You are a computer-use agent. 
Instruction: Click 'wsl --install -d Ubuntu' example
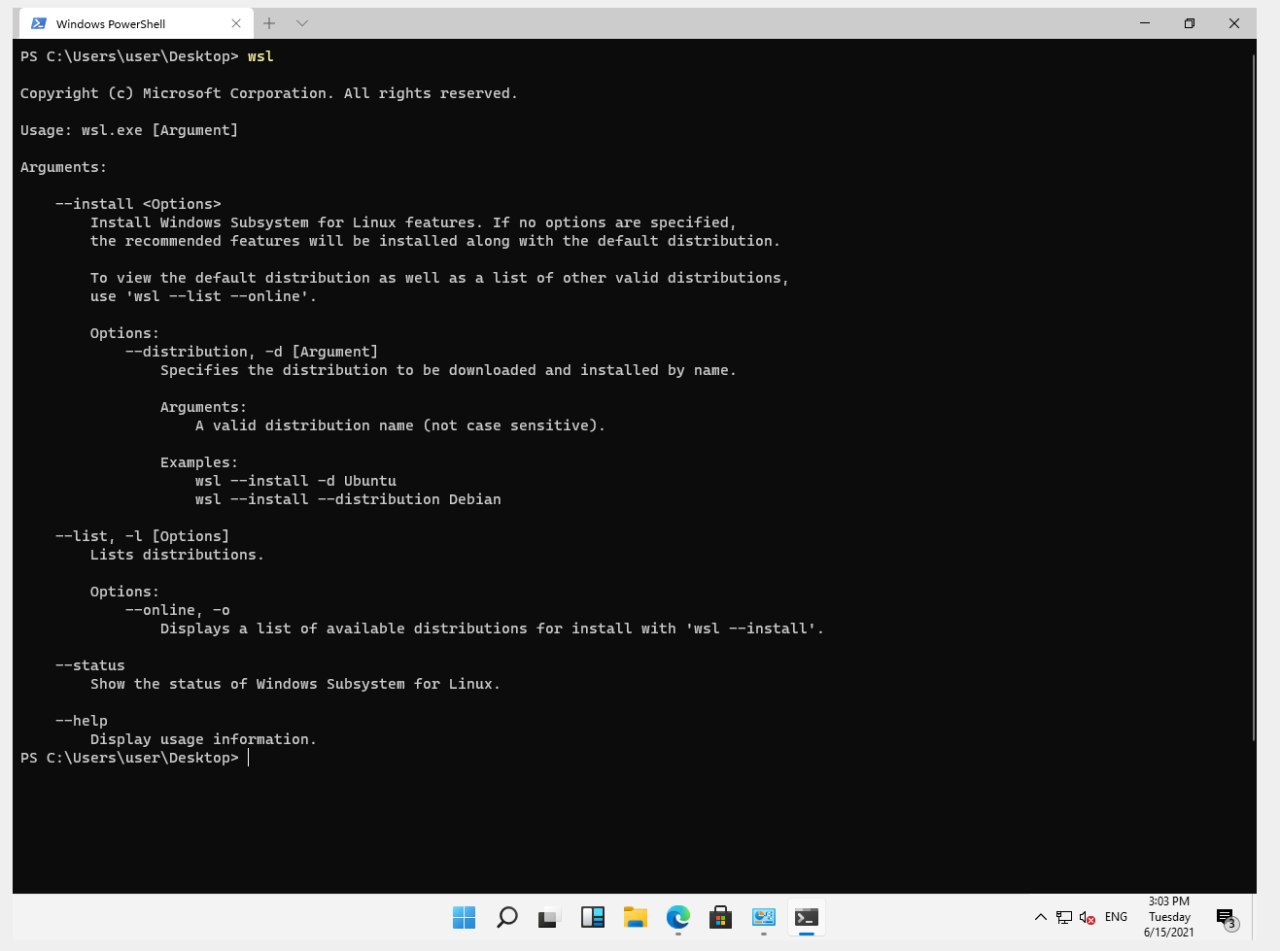(x=296, y=480)
